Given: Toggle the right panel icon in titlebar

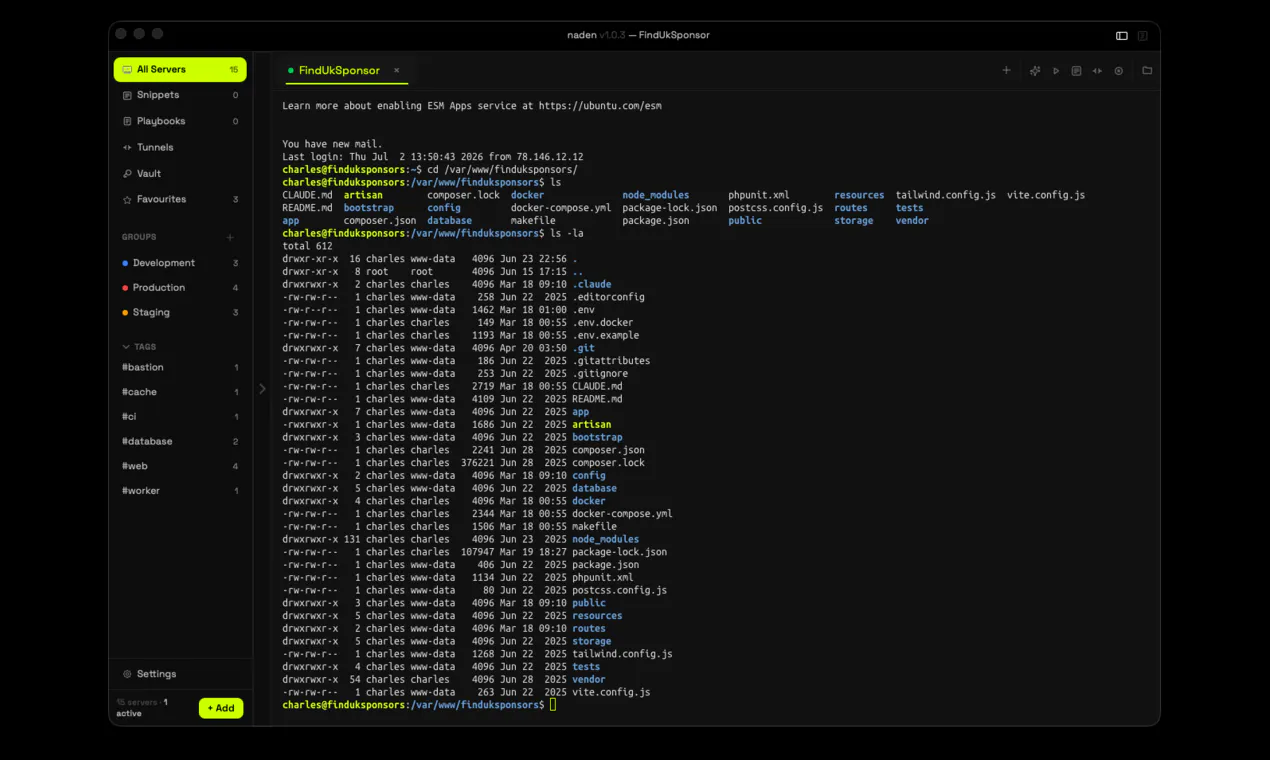Looking at the screenshot, I should 1143,36.
